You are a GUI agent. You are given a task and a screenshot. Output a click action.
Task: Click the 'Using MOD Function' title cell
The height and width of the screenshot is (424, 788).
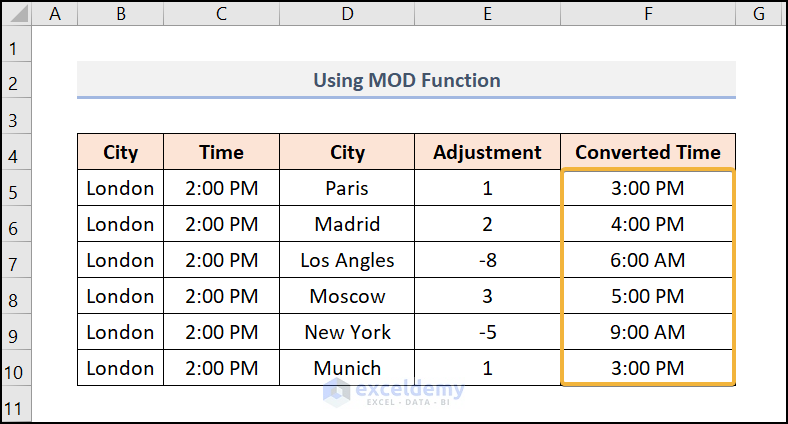click(x=406, y=80)
